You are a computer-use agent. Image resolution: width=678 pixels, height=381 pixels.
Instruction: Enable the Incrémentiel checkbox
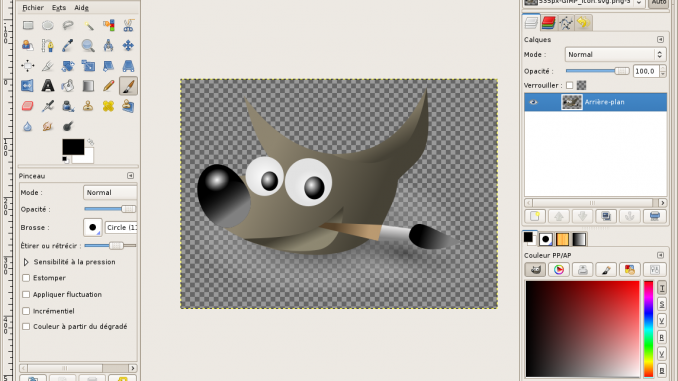pos(26,311)
